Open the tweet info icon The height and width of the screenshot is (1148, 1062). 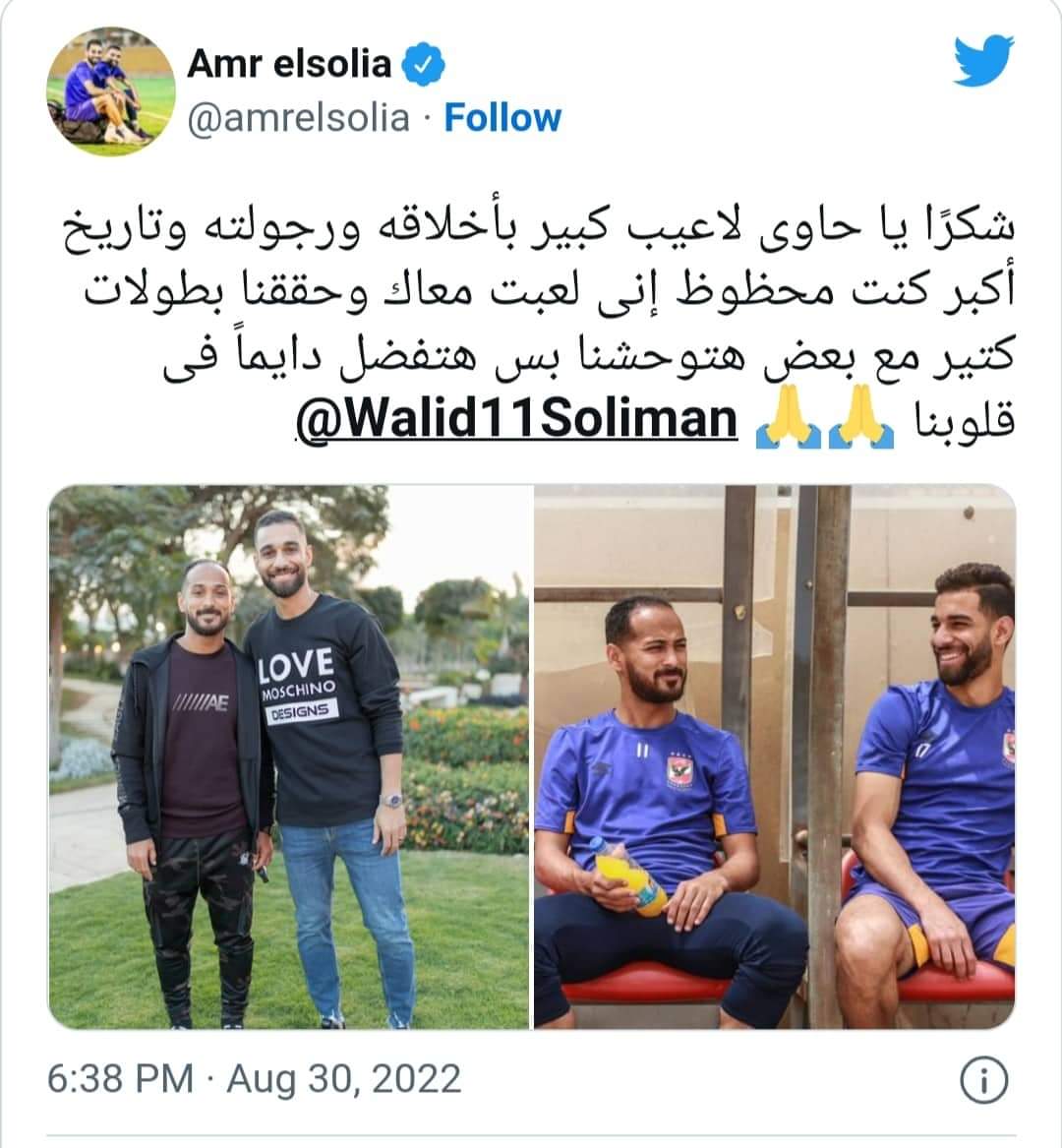(x=983, y=1080)
